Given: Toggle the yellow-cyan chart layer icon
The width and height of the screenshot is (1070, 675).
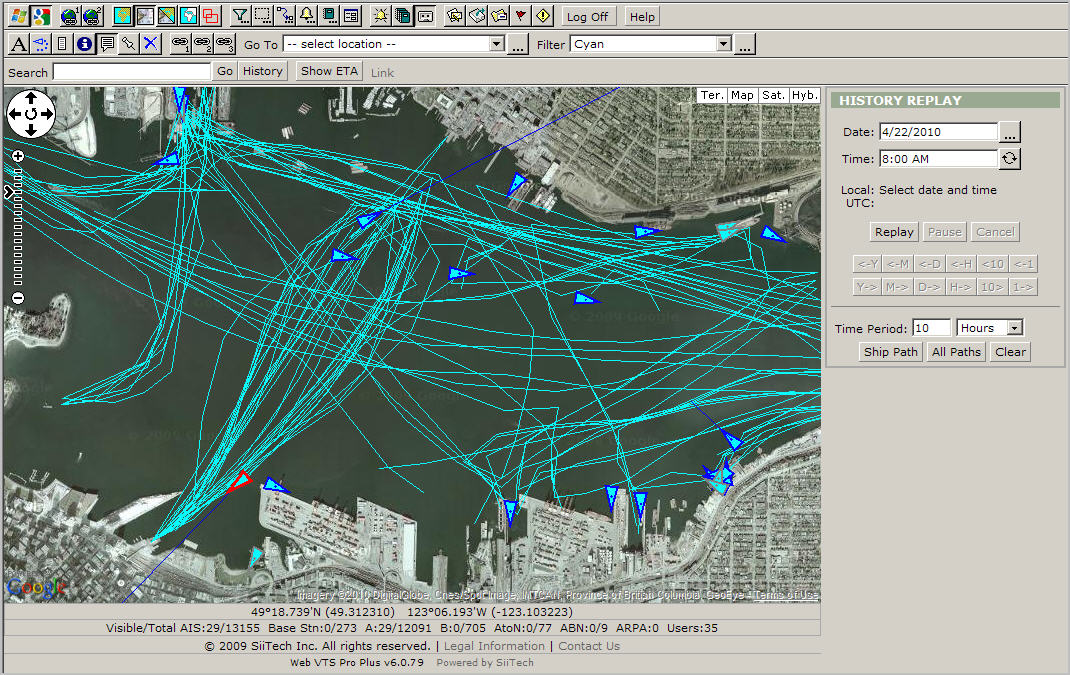Looking at the screenshot, I should [123, 16].
